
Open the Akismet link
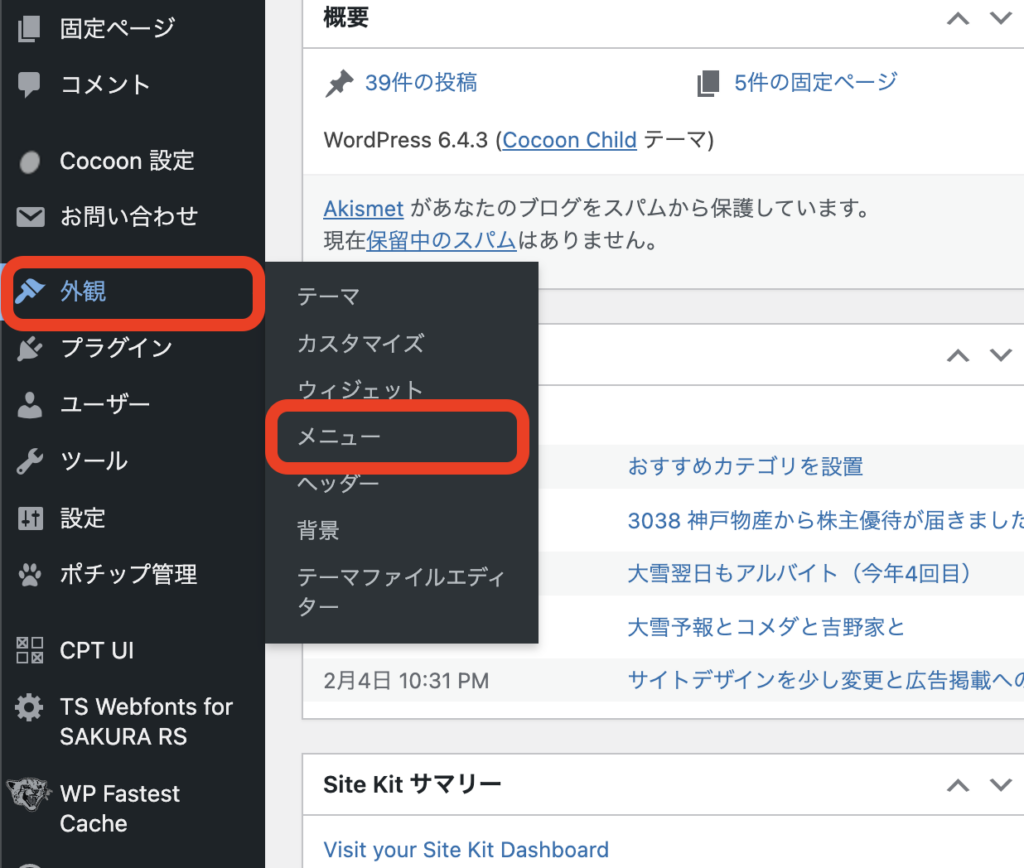pos(363,209)
